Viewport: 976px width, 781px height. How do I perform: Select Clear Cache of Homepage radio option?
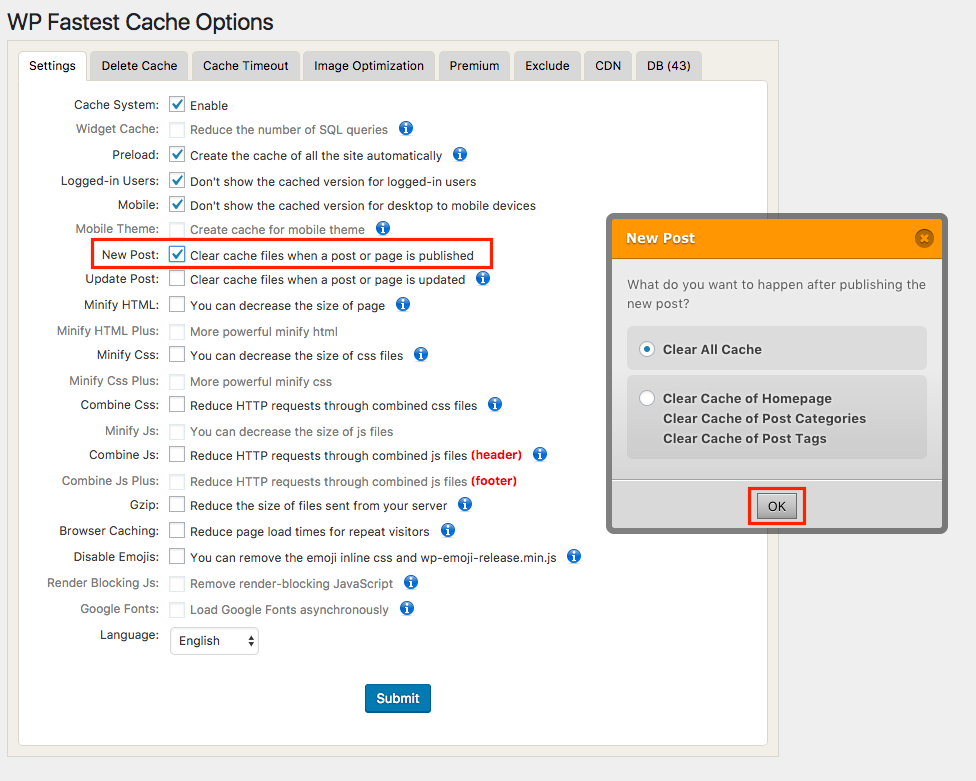click(648, 398)
